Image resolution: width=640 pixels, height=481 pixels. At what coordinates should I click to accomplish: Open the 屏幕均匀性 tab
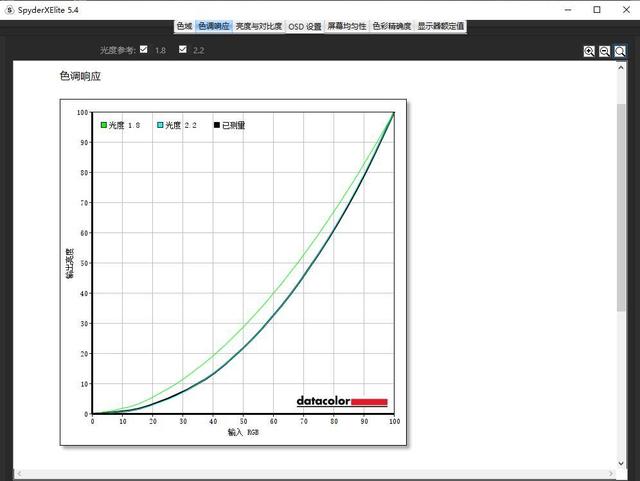pos(347,26)
